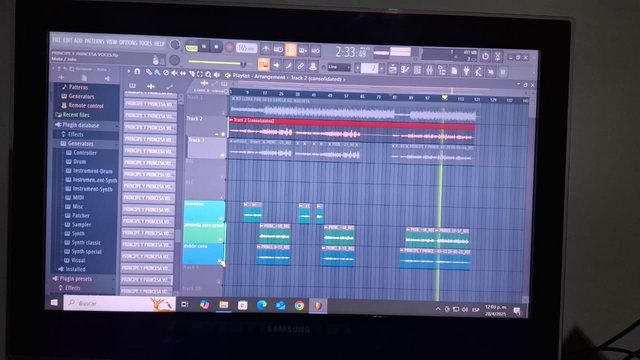Expand the Installed folder in browser

click(76, 269)
